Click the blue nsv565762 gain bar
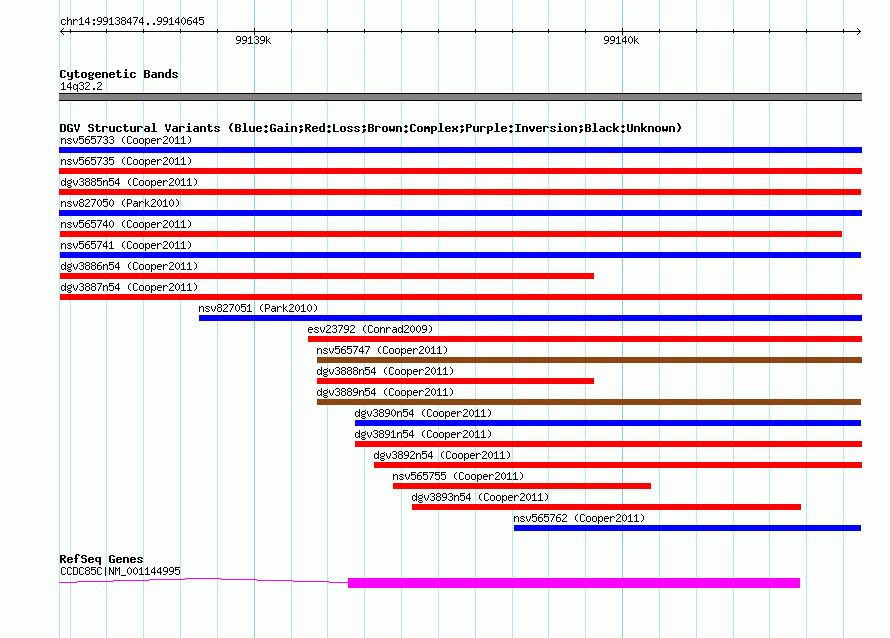Viewport: 890px width, 638px height. [687, 528]
